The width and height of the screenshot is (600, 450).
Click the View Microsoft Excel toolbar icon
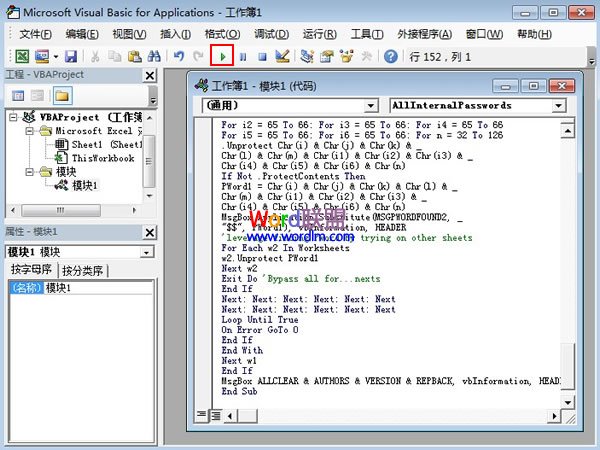(22, 57)
